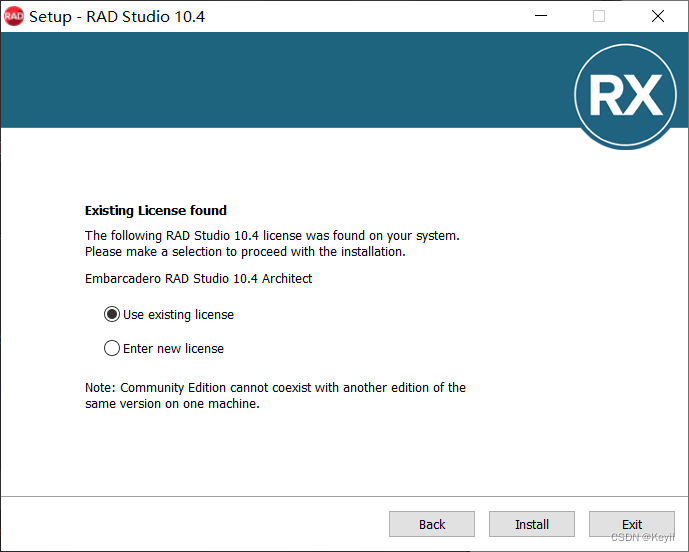Viewport: 689px width, 552px height.
Task: Click the RX logo in banner
Action: (x=625, y=95)
